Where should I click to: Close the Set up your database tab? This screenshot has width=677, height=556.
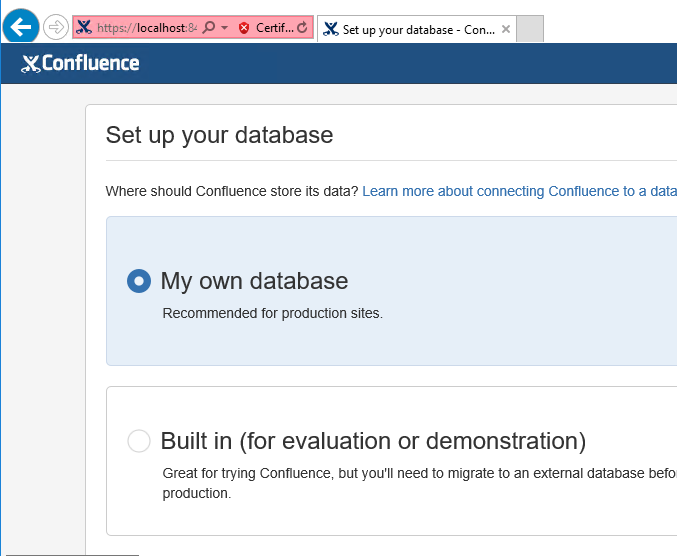(x=506, y=29)
